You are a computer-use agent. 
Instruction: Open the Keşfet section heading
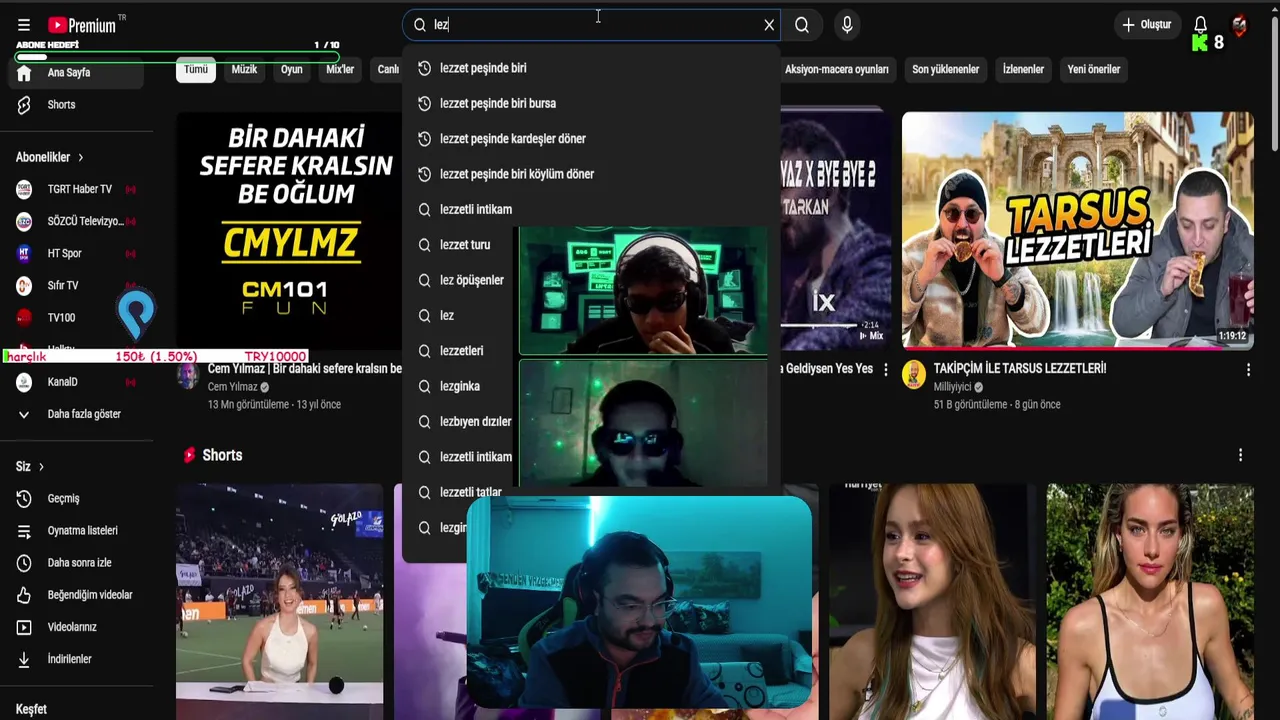click(31, 709)
